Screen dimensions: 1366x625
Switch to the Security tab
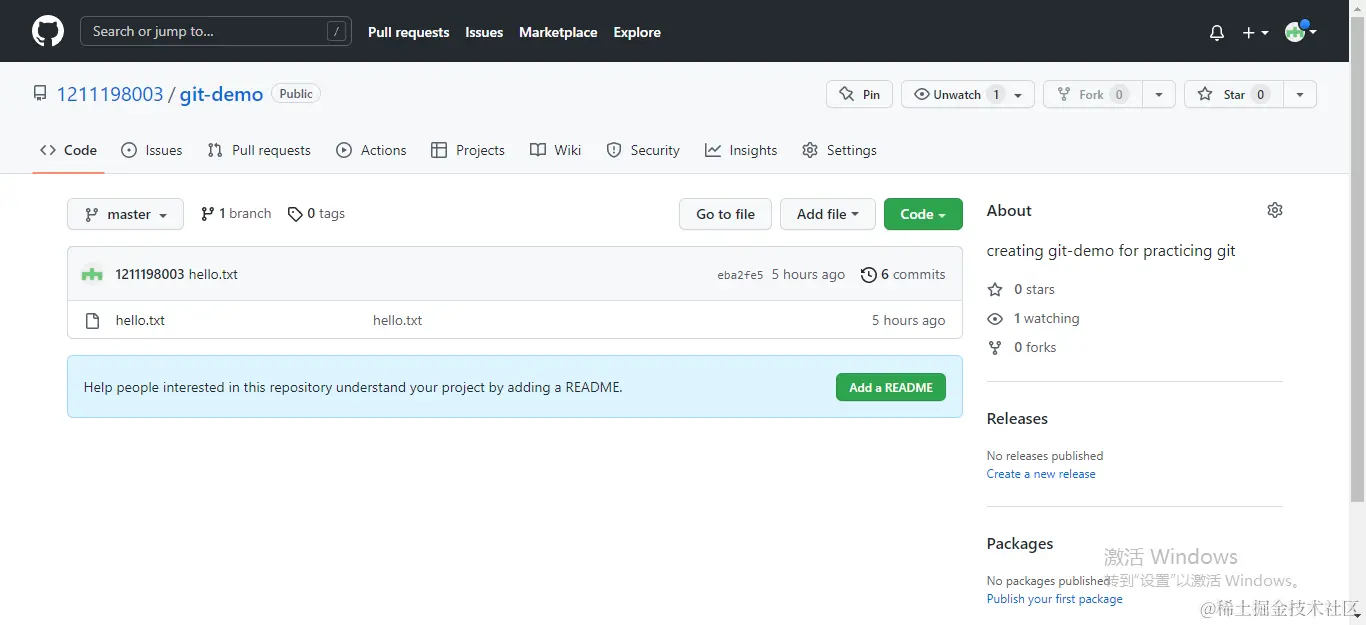643,150
